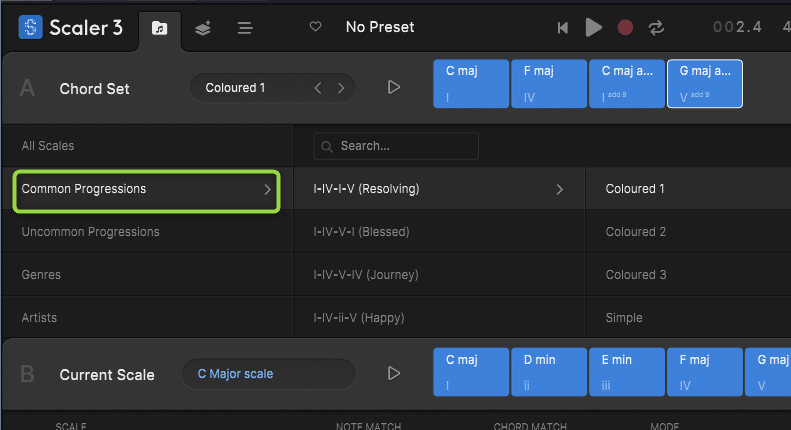The image size is (791, 430).
Task: Expand the Common Progressions category
Action: tap(146, 189)
